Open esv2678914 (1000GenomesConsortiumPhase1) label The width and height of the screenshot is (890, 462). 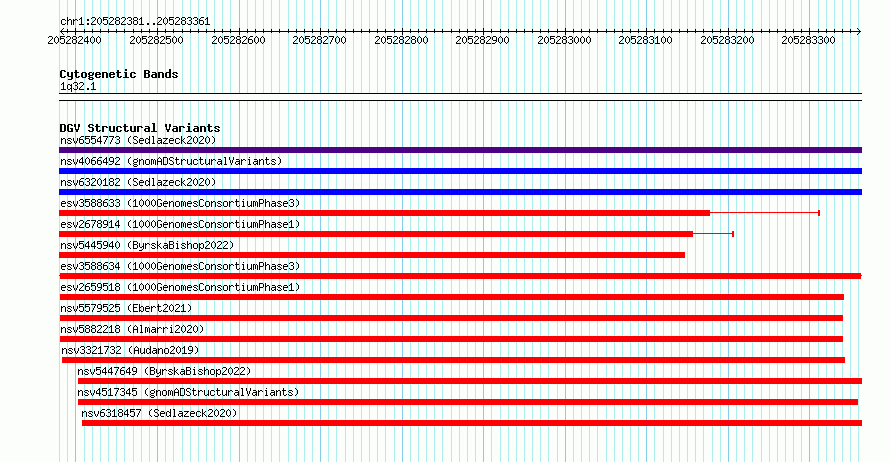180,224
